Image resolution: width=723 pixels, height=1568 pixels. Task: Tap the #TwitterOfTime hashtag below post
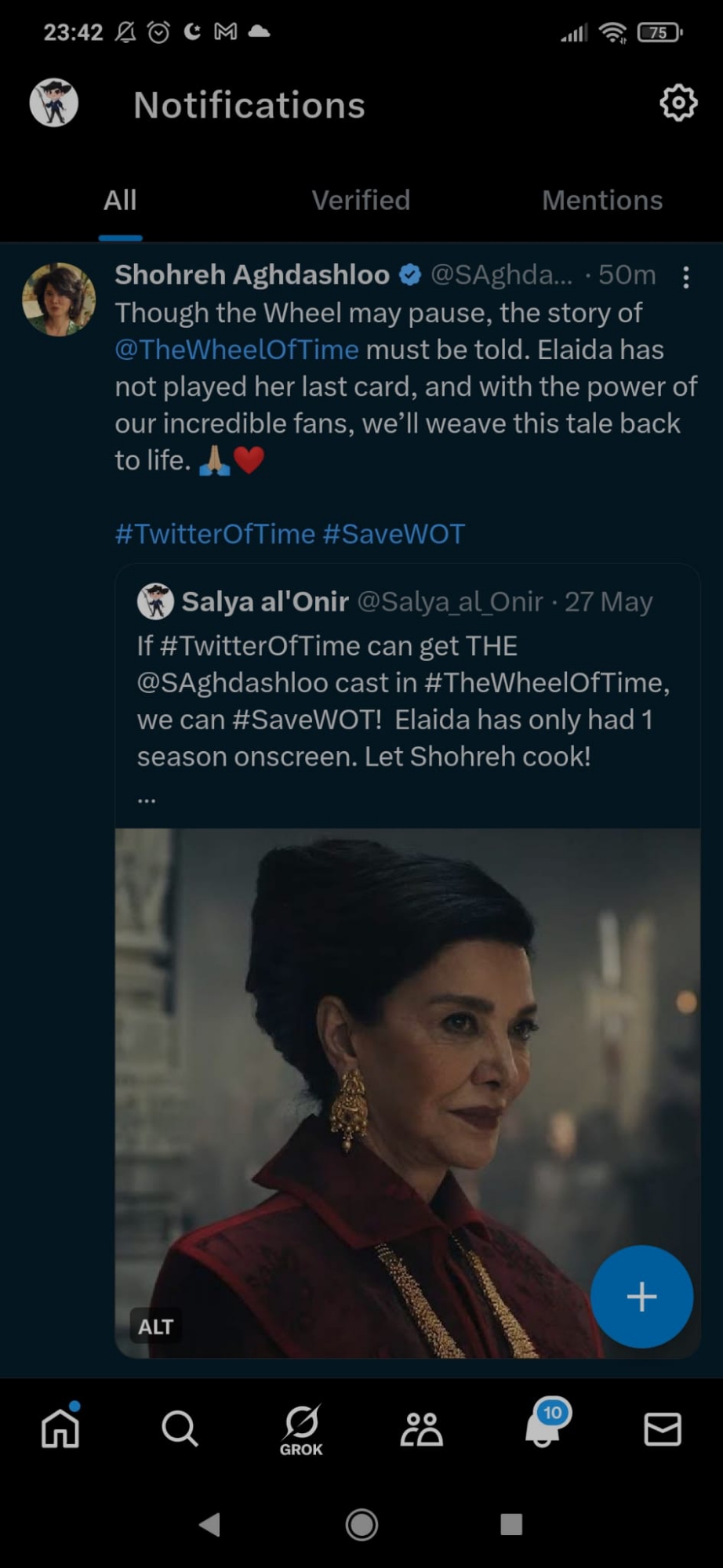coord(215,535)
